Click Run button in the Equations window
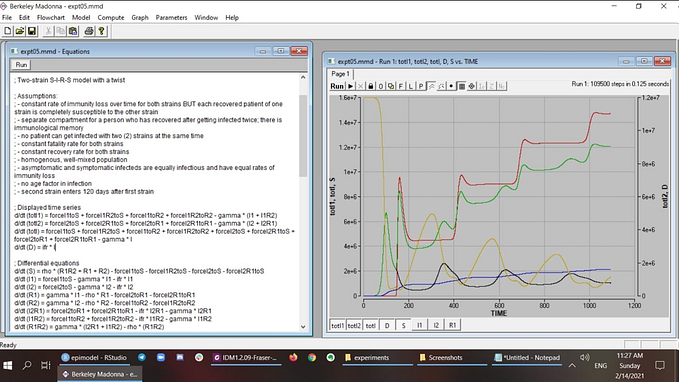679x382 pixels. pos(21,65)
